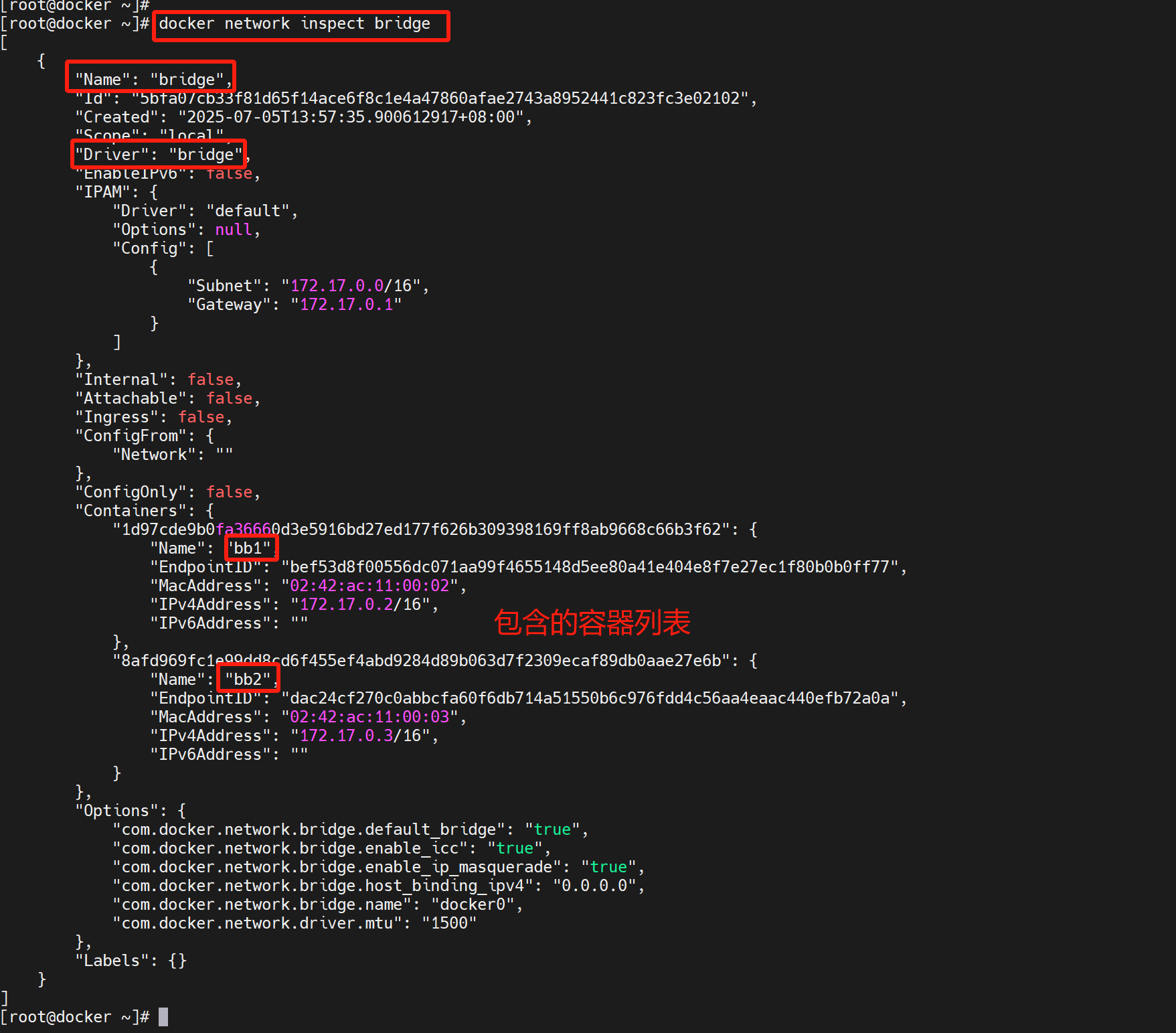
Task: Click the command "docker network inspect bridge"
Action: [x=295, y=24]
